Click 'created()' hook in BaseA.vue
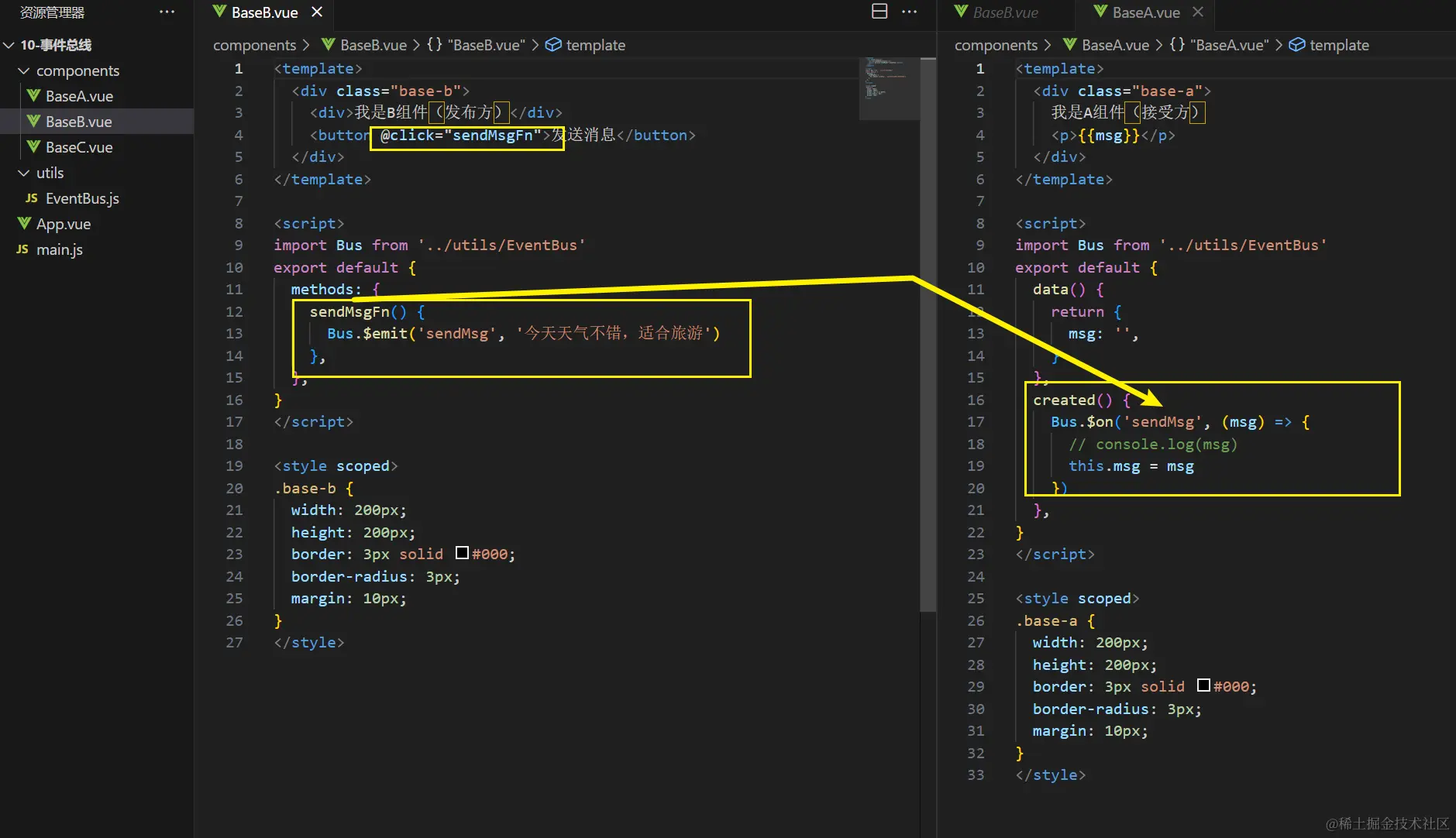This screenshot has height=838, width=1456. click(1072, 400)
